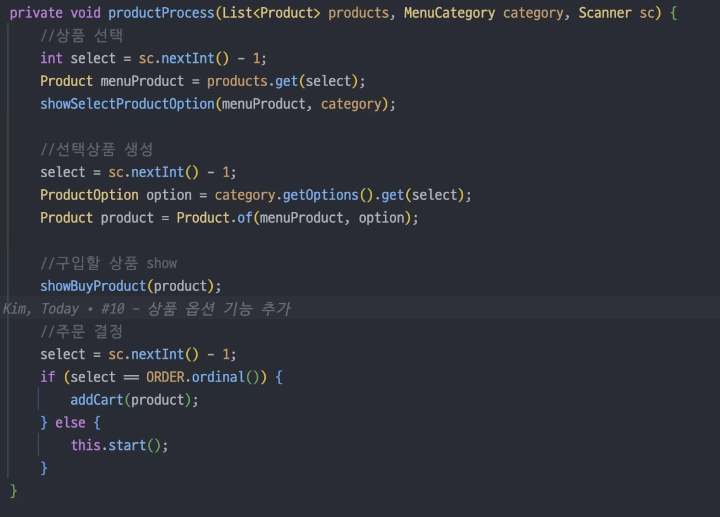
Task: Click the Product.of factory call
Action: 214,218
